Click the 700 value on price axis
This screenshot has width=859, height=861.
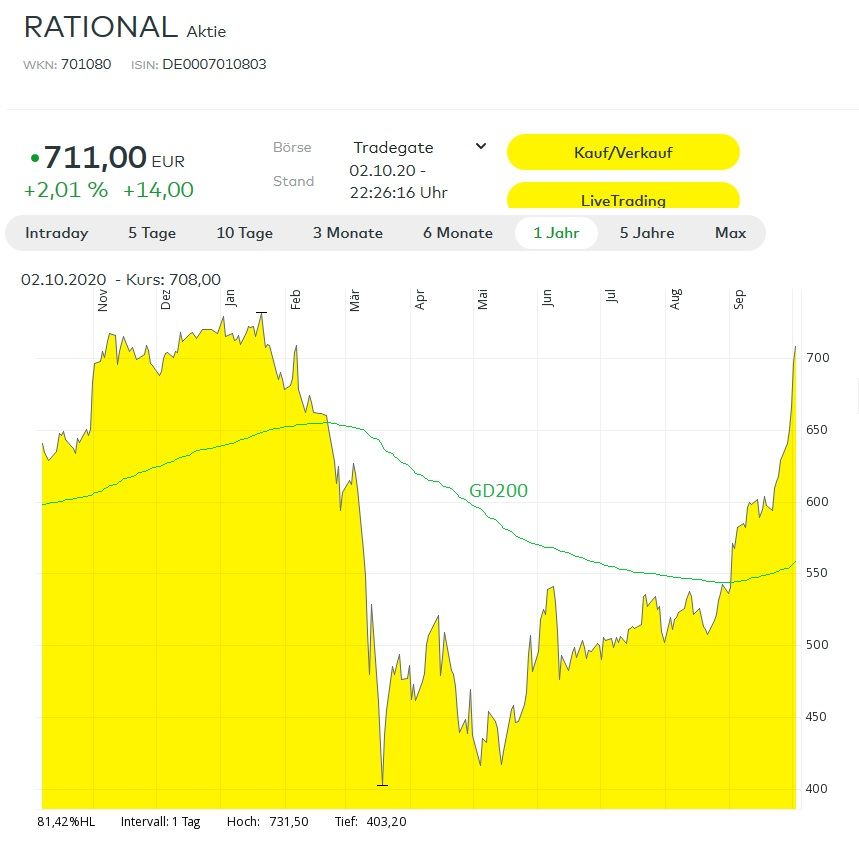coord(816,358)
